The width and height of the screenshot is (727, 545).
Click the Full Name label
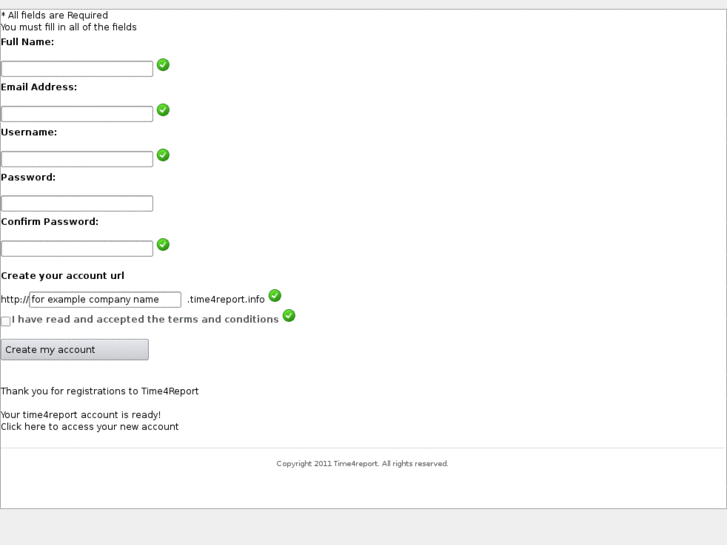28,42
